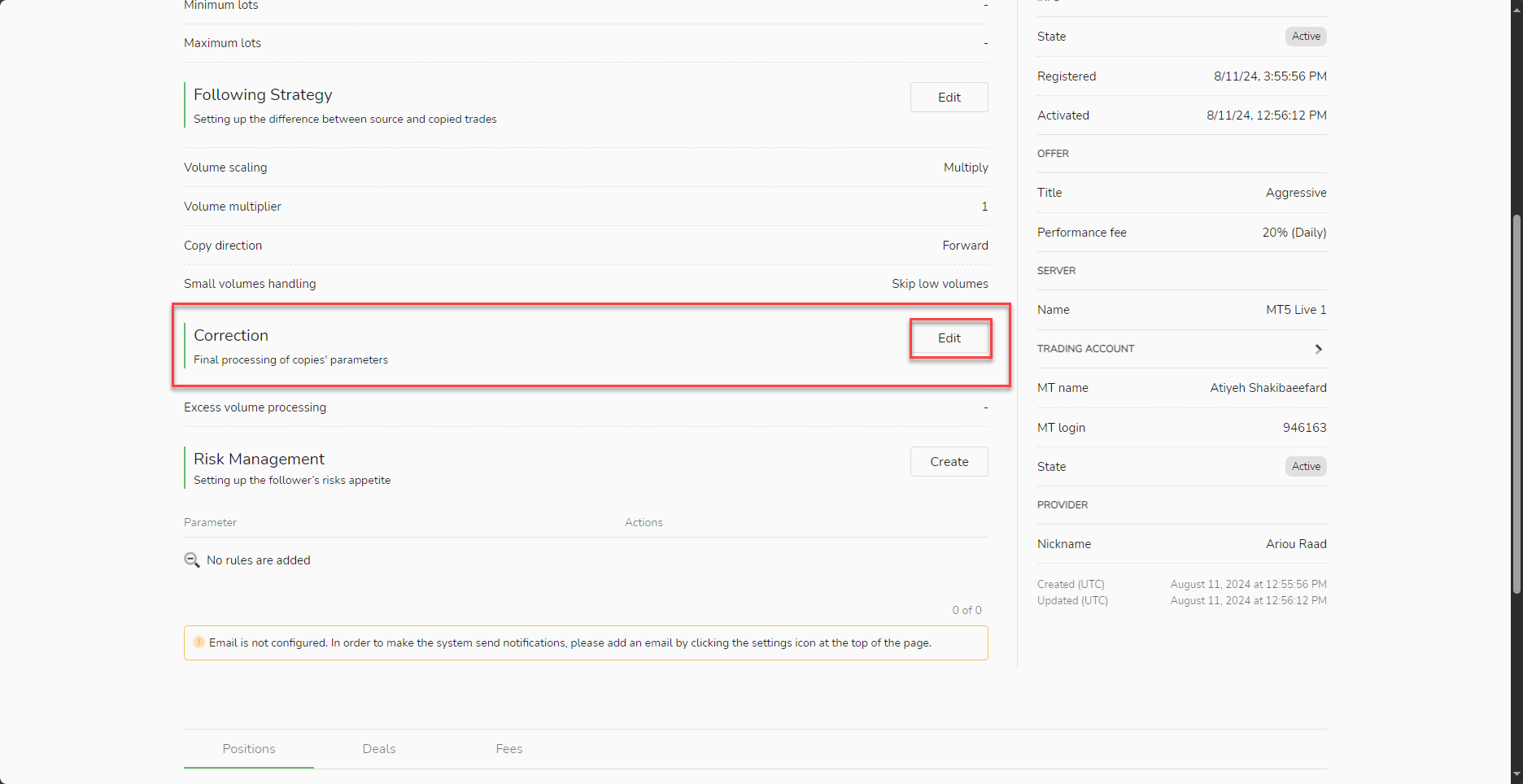Click the Following Strategy heading

click(263, 95)
